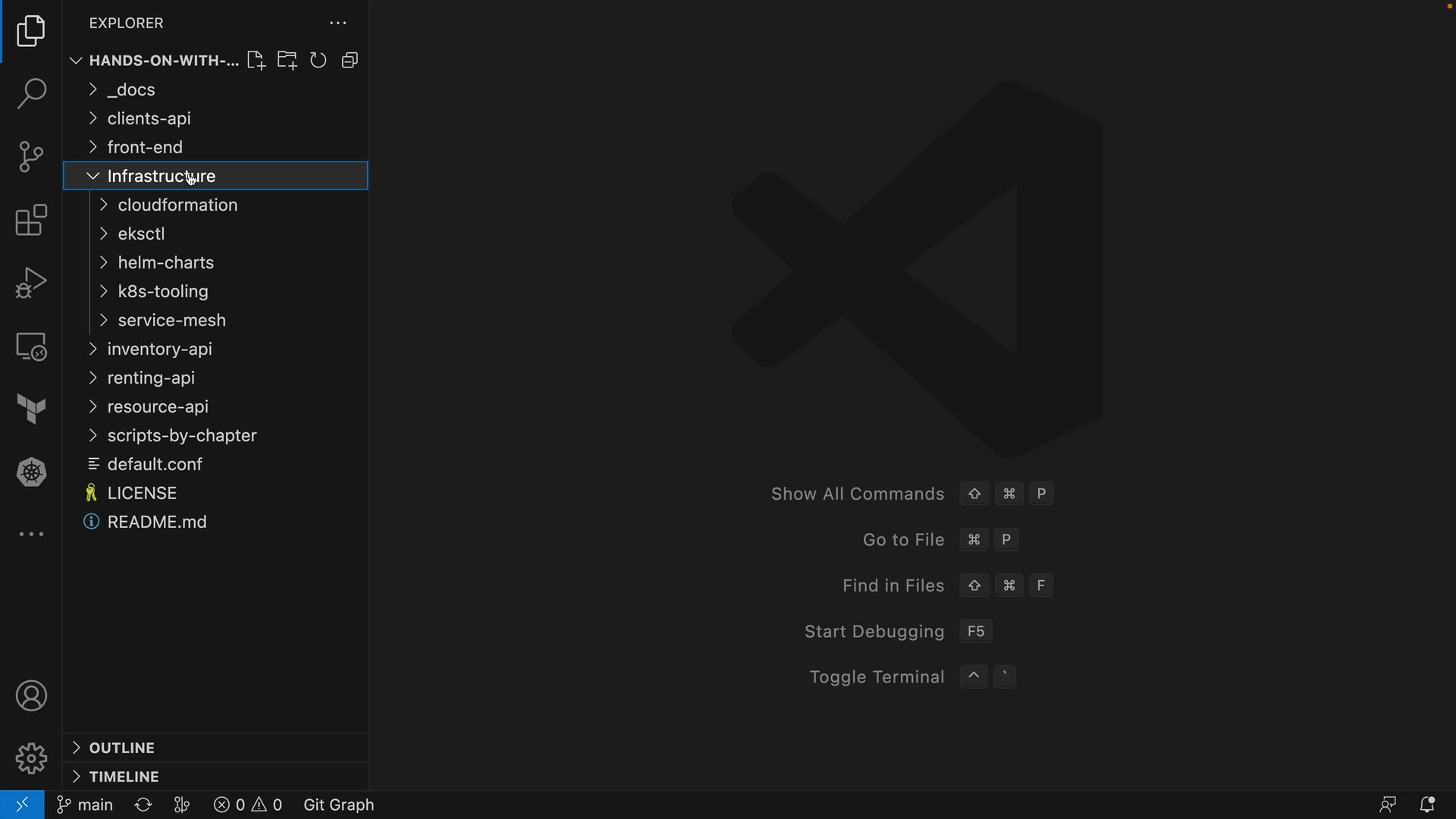Open Git Graph from status bar
1456x819 pixels.
pyautogui.click(x=338, y=805)
